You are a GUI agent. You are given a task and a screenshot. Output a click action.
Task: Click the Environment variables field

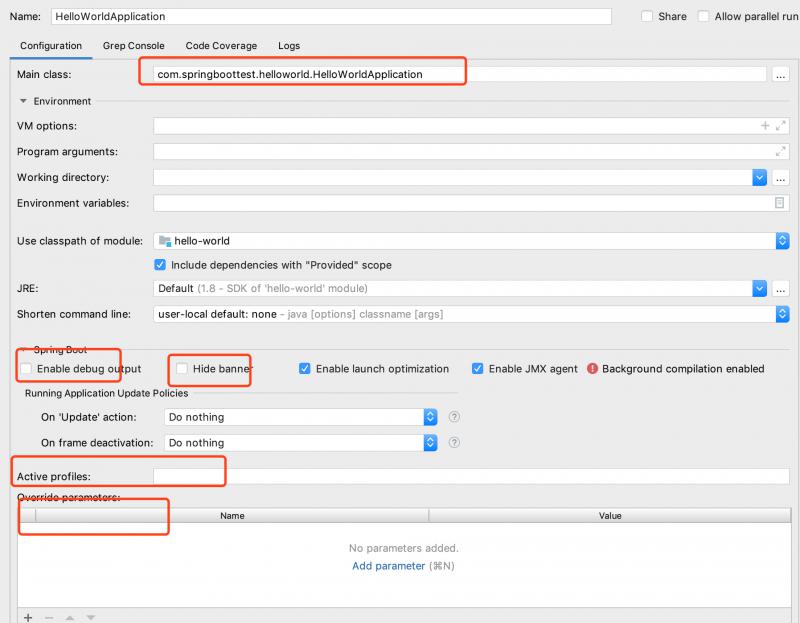point(471,203)
